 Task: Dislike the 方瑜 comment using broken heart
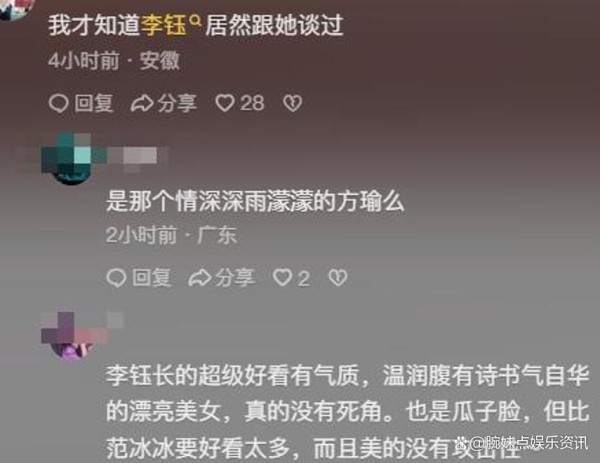tap(338, 277)
